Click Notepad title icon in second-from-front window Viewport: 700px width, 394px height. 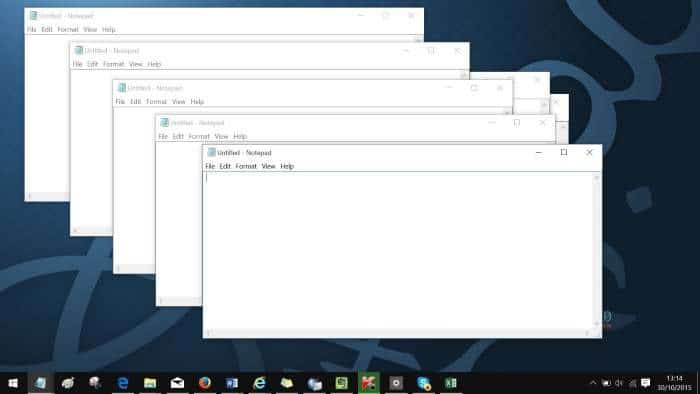pyautogui.click(x=164, y=122)
